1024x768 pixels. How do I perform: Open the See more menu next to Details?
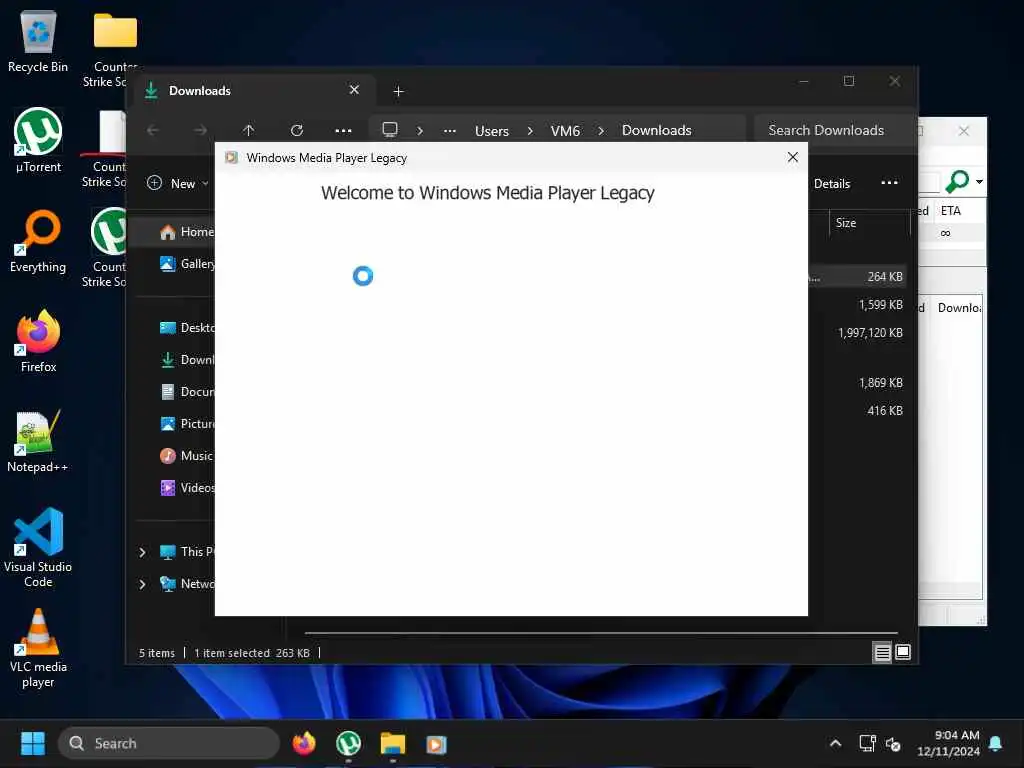pyautogui.click(x=889, y=183)
